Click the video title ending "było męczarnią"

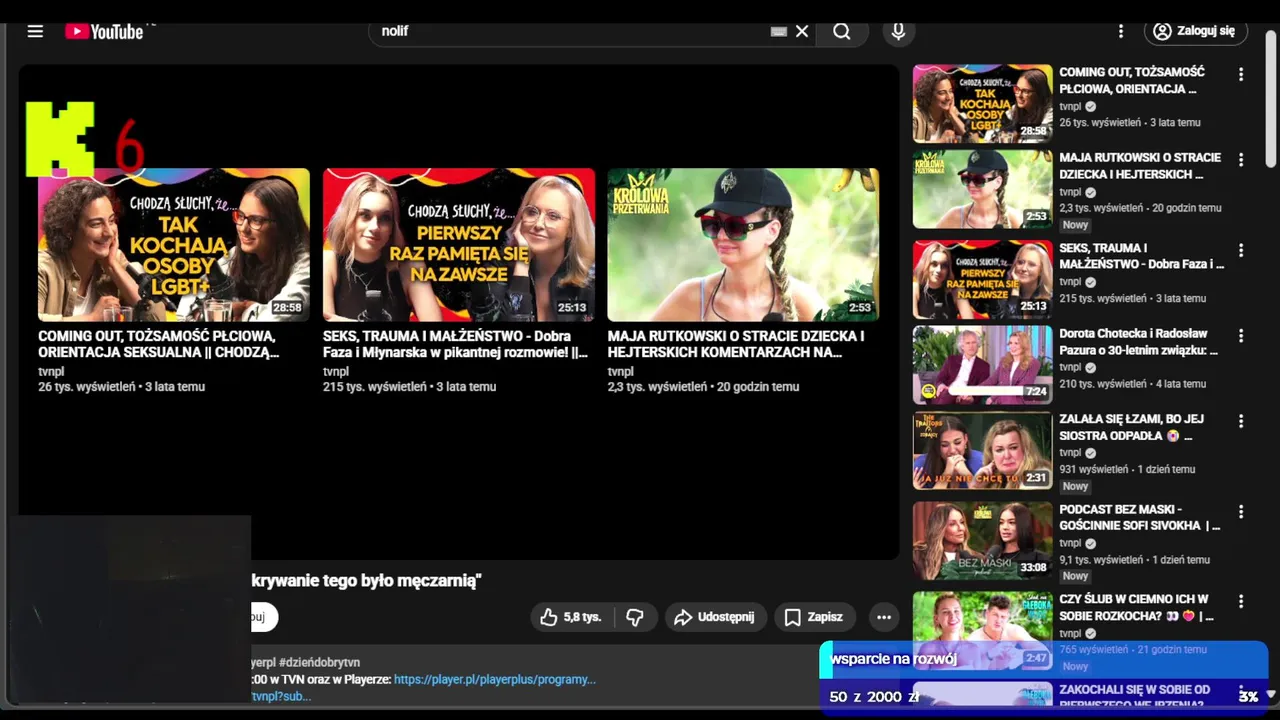(366, 581)
